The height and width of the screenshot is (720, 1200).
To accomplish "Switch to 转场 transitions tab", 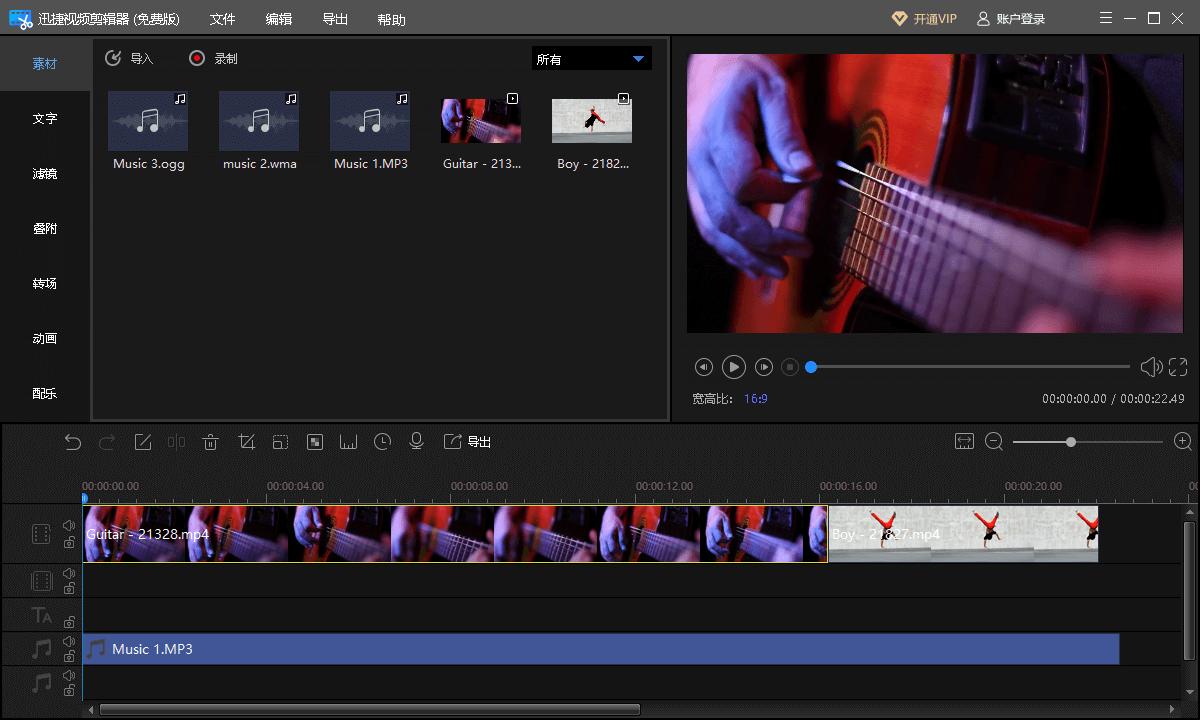I will coord(45,284).
